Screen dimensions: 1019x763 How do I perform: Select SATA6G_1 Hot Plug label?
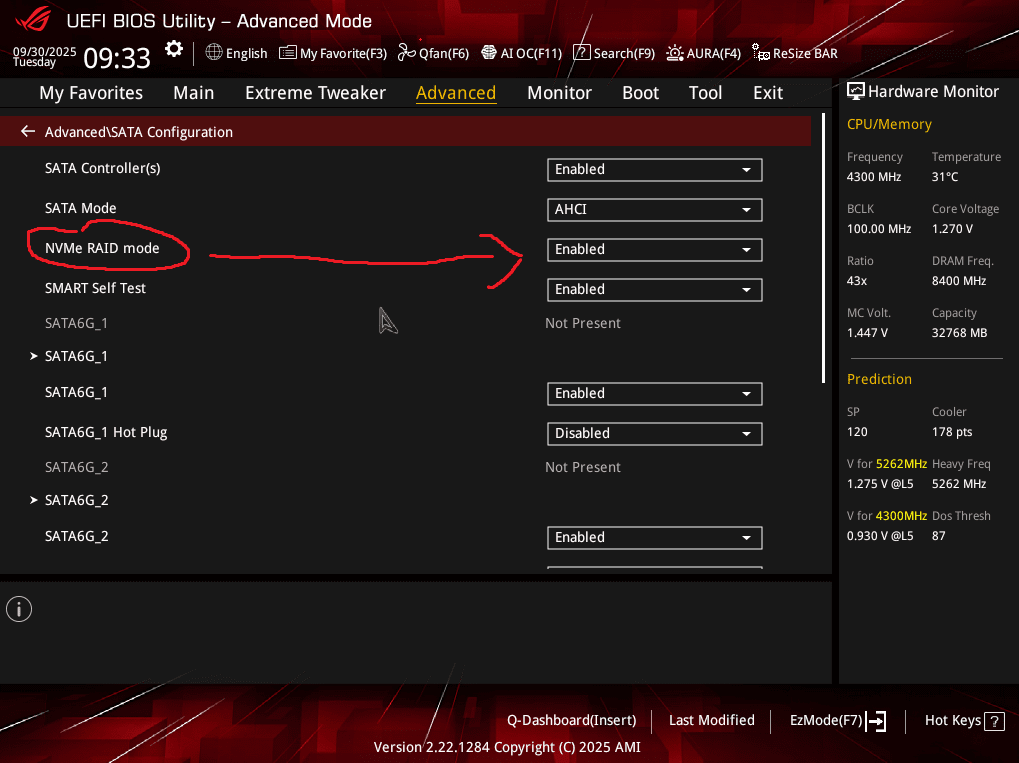coord(106,432)
